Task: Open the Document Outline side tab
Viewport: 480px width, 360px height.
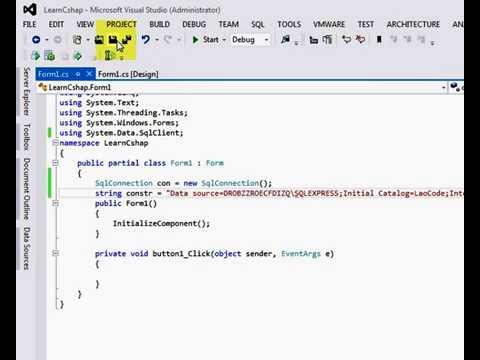Action: pos(27,188)
